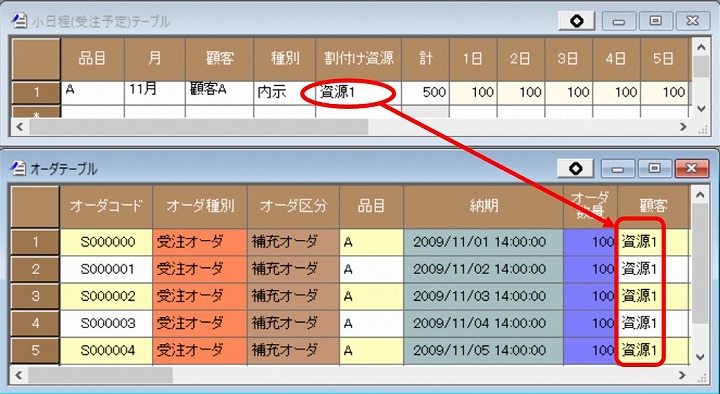Viewport: 720px width, 394px height.
Task: Click the 内示 cell
Action: pyautogui.click(x=285, y=93)
